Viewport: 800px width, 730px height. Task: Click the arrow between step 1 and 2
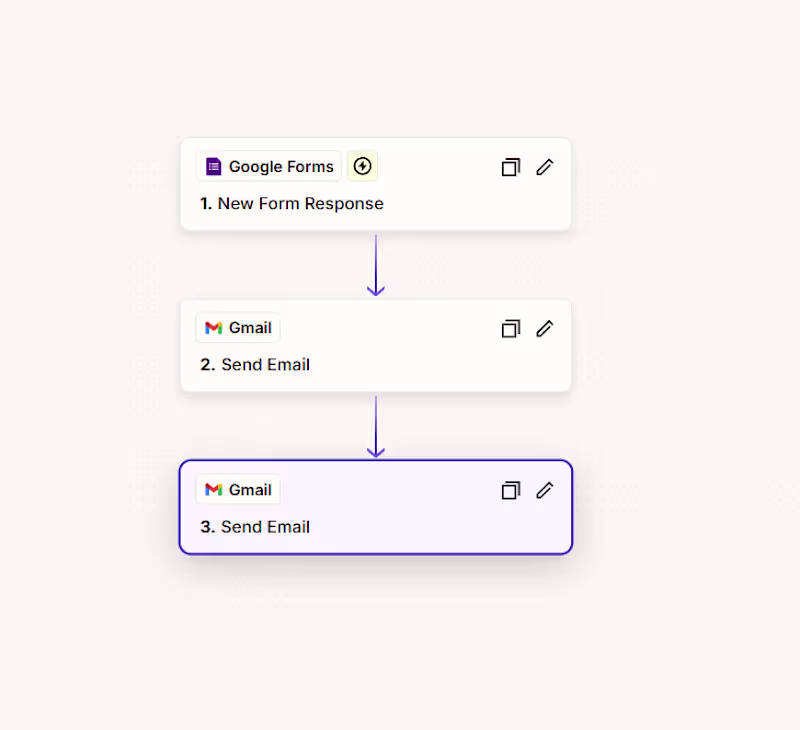376,265
